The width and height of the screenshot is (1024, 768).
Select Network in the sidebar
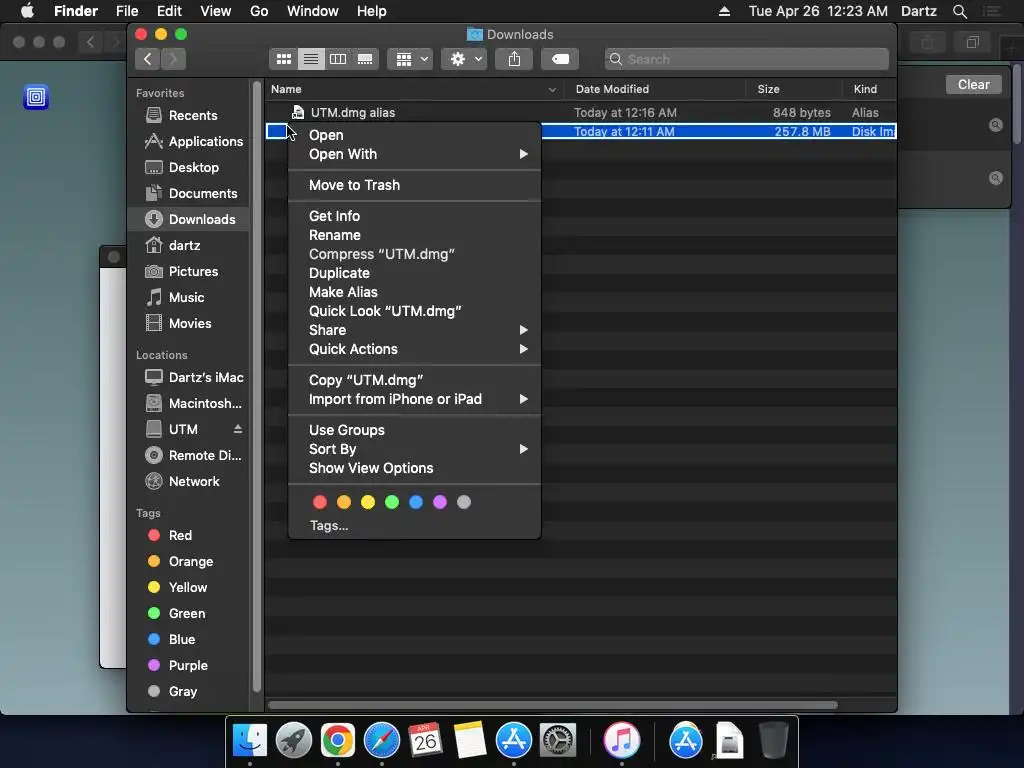coord(188,482)
